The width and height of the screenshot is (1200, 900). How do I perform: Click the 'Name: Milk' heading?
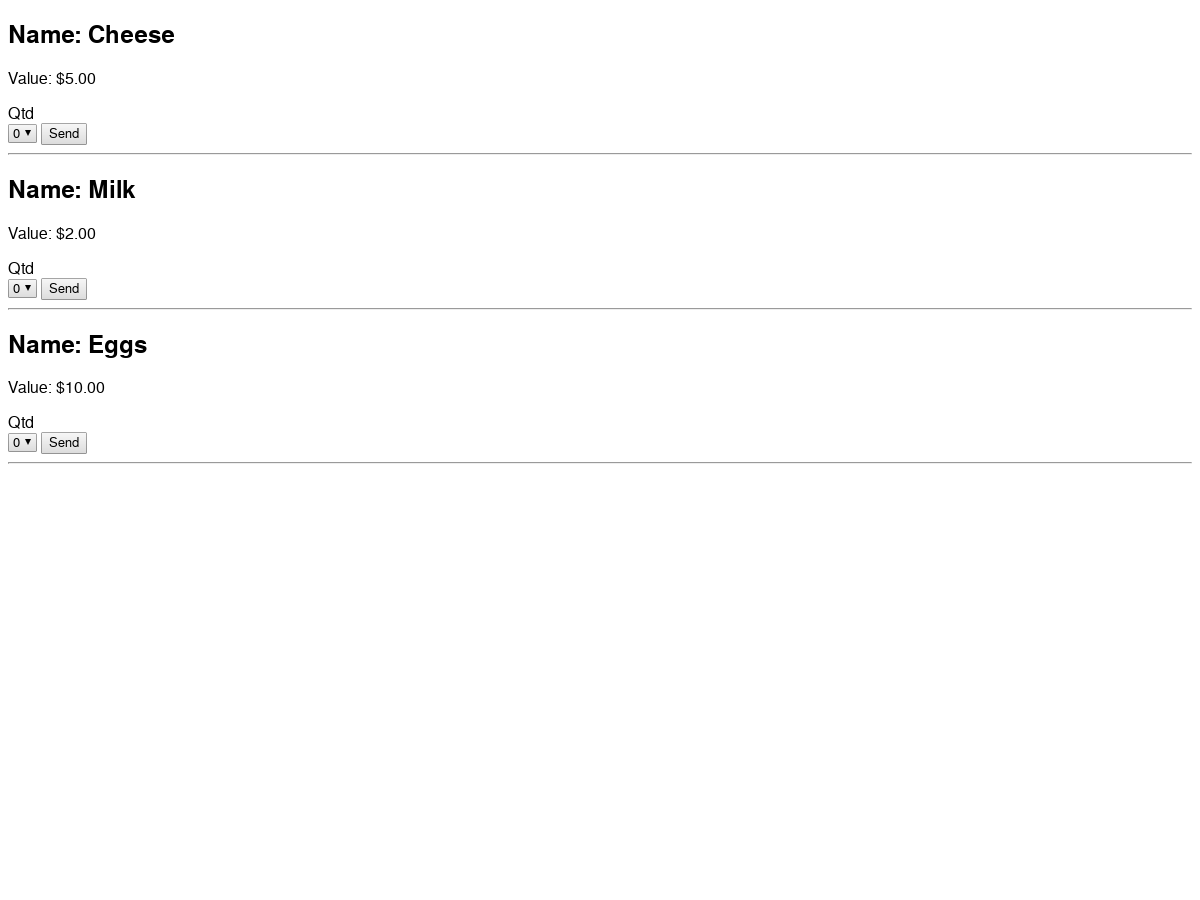(71, 190)
